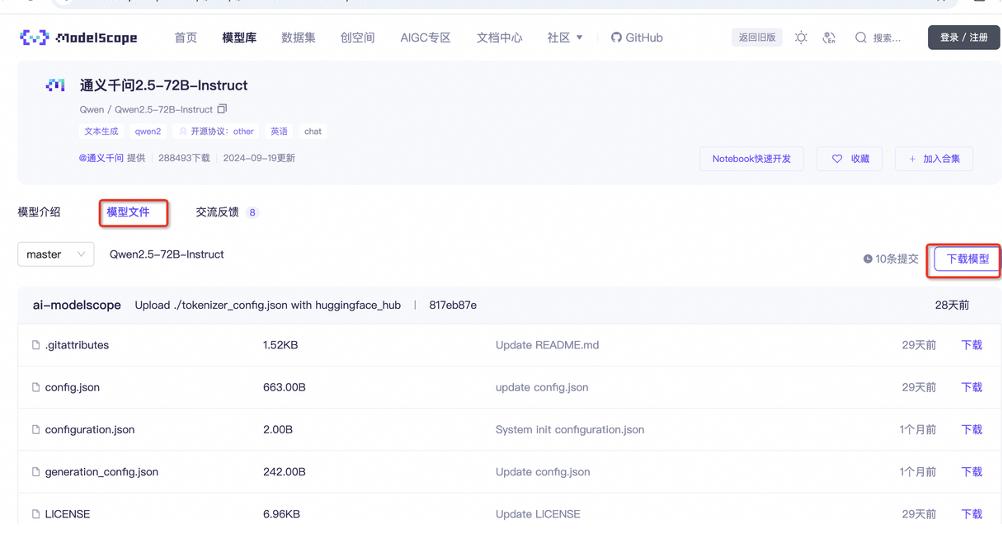Viewport: 1002px width, 544px height.
Task: Toggle the light/dark theme sun icon
Action: [801, 38]
